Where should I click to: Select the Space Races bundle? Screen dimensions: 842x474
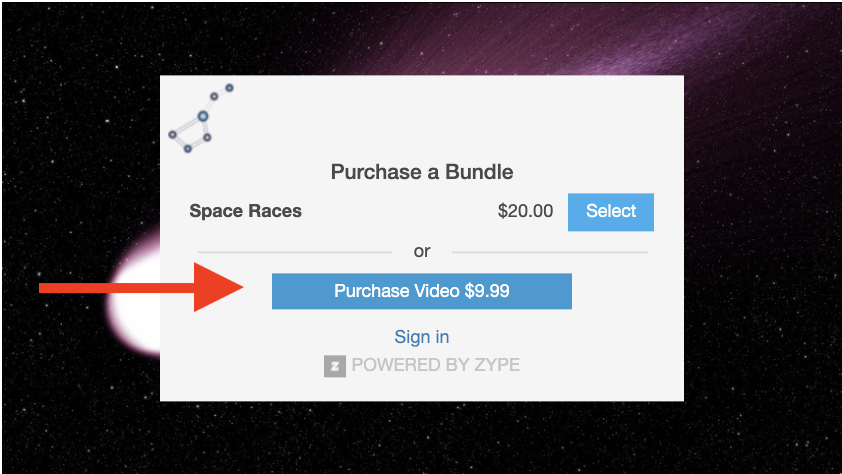pyautogui.click(x=611, y=212)
